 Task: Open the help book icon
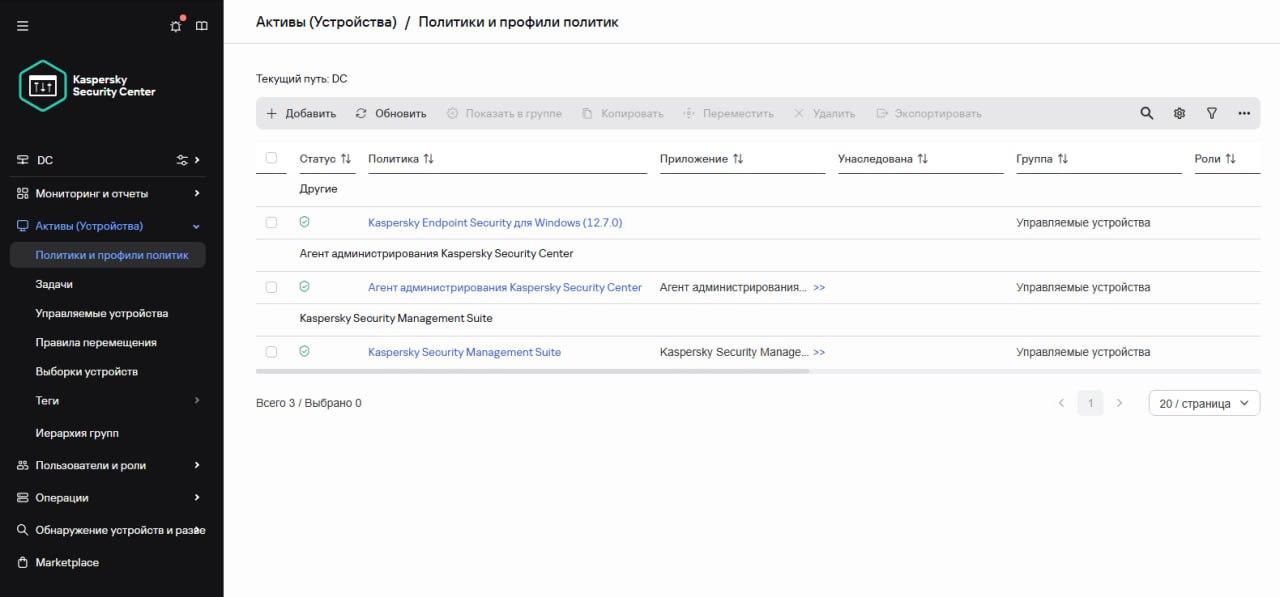pos(202,26)
